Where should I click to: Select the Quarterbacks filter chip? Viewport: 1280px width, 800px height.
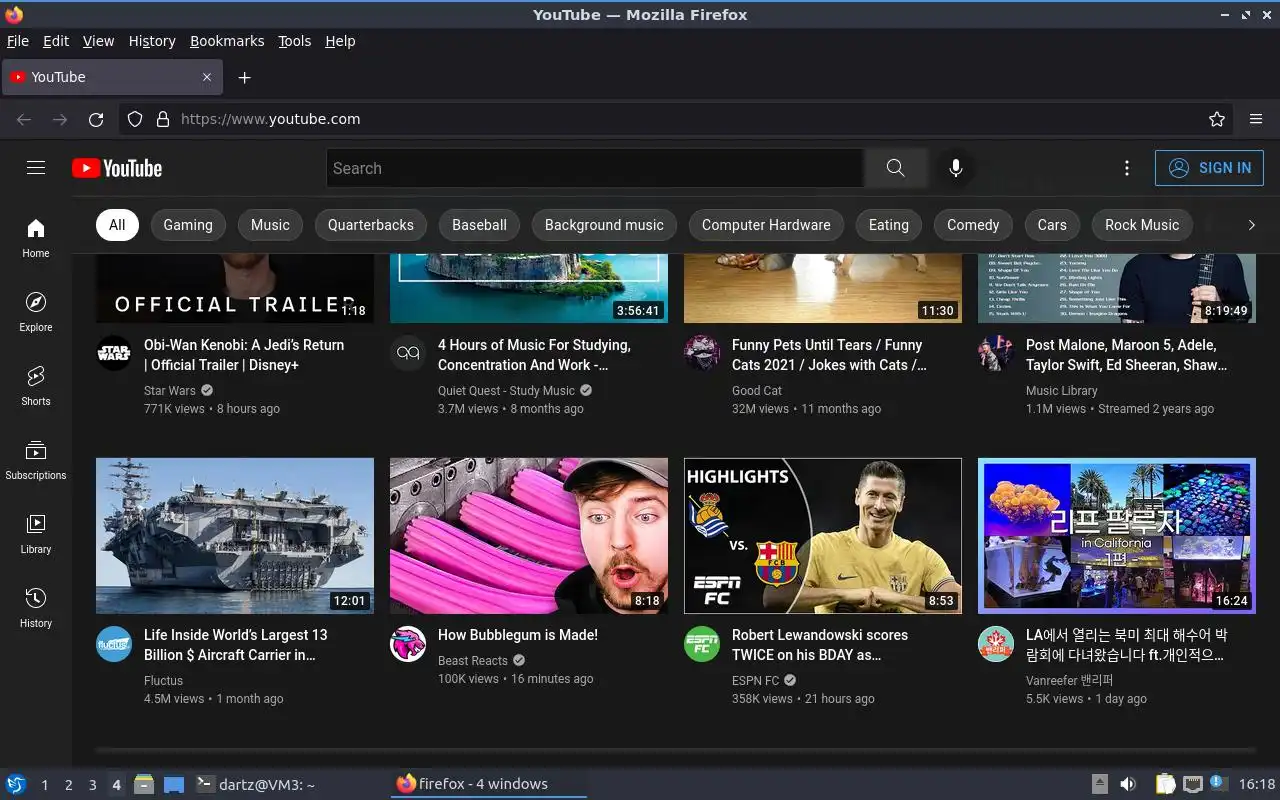[x=371, y=225]
